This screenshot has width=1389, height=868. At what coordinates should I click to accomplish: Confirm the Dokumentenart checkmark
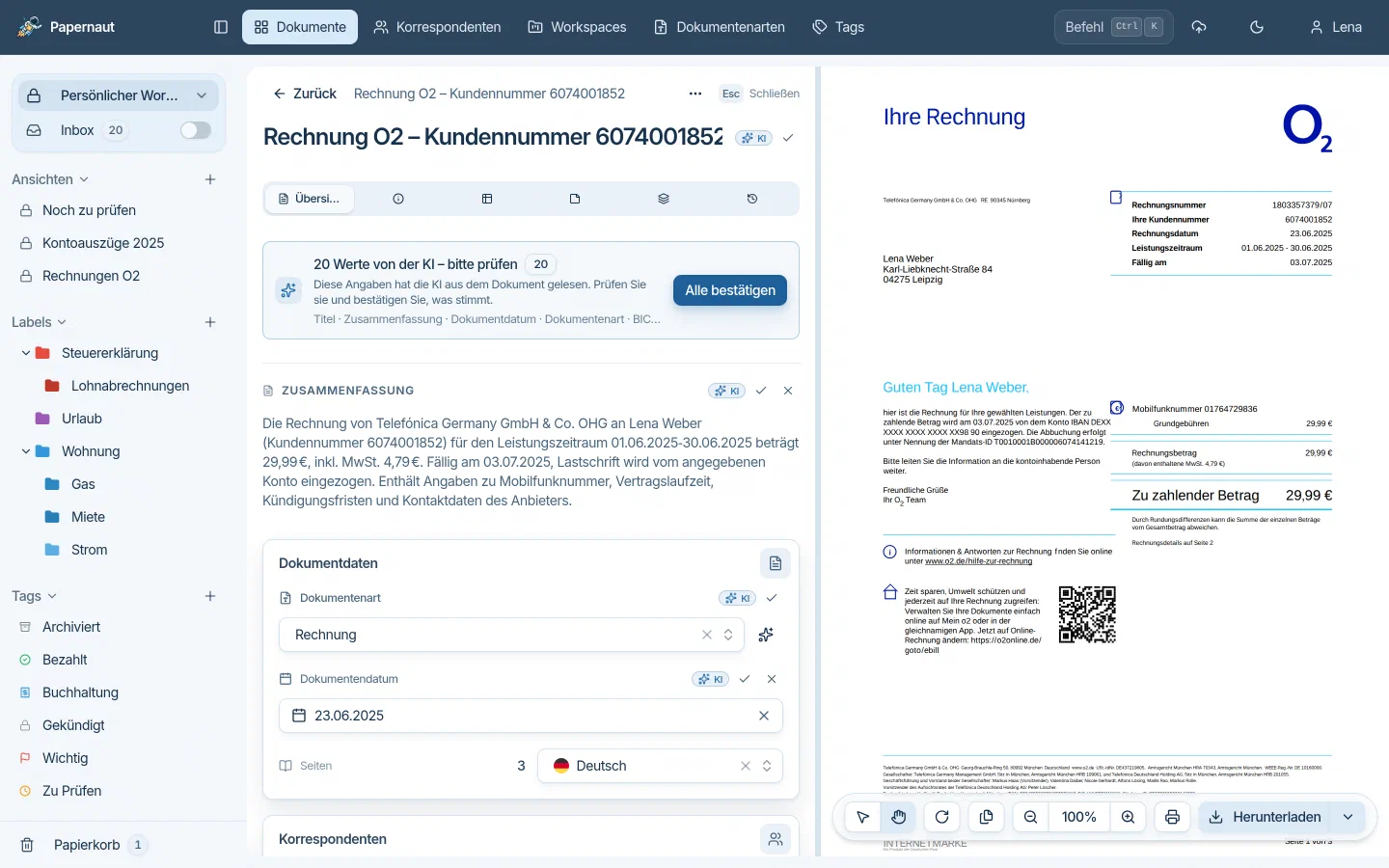click(x=772, y=598)
